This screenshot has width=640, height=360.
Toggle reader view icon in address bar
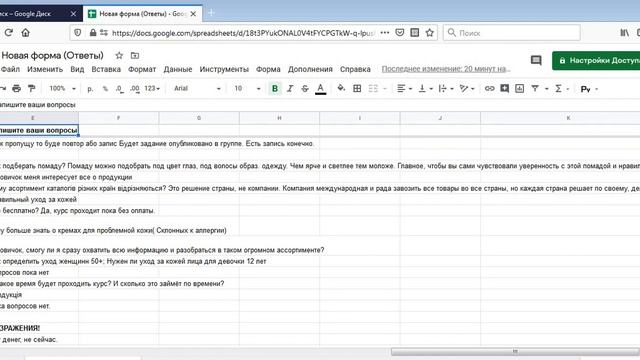coord(414,33)
